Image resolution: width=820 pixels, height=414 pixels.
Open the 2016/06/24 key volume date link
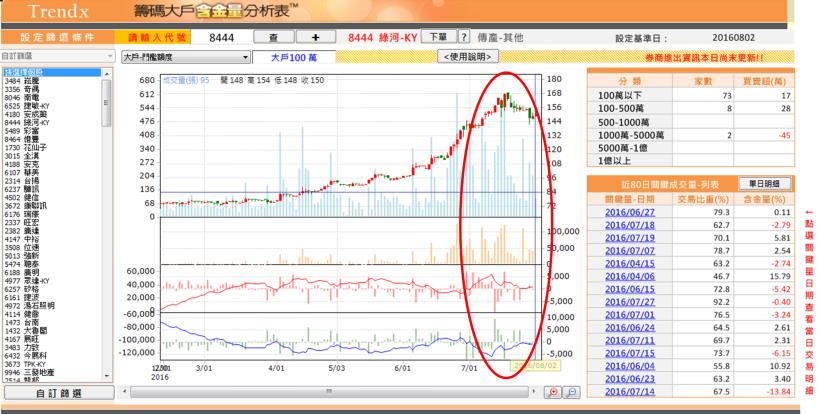point(630,328)
